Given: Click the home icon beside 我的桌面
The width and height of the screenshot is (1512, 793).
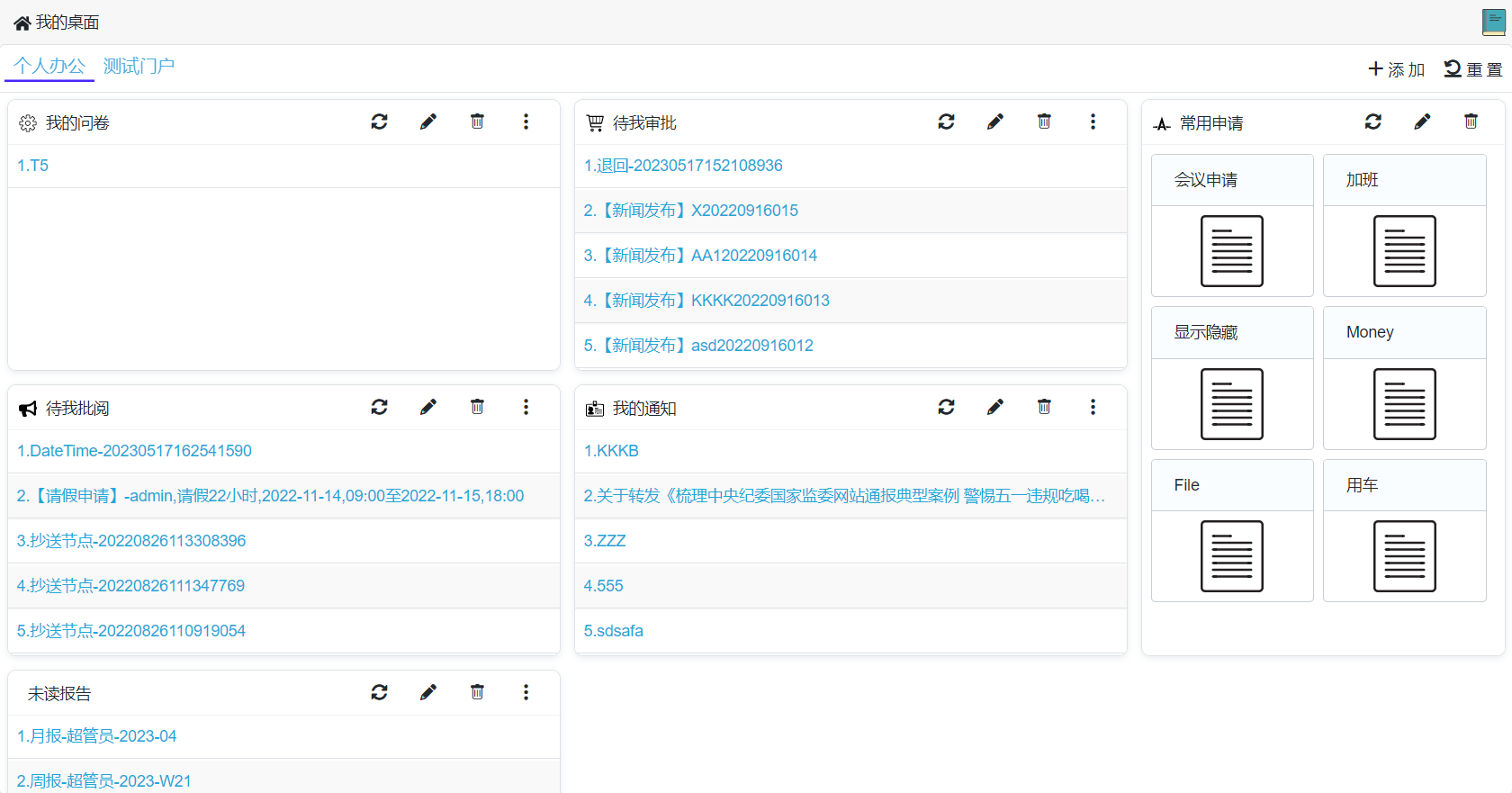Looking at the screenshot, I should (x=22, y=23).
